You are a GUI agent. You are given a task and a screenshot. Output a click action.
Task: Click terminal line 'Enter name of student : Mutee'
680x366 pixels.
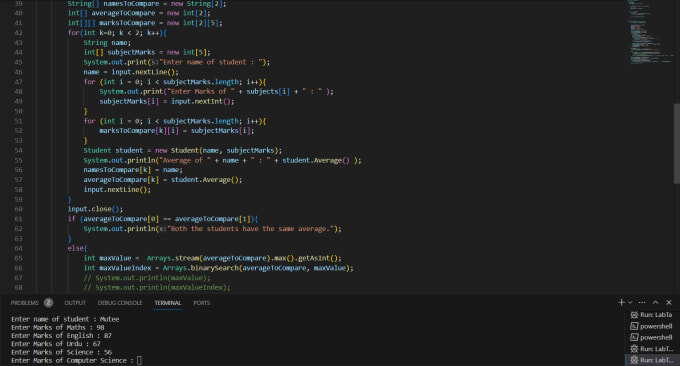pyautogui.click(x=65, y=319)
